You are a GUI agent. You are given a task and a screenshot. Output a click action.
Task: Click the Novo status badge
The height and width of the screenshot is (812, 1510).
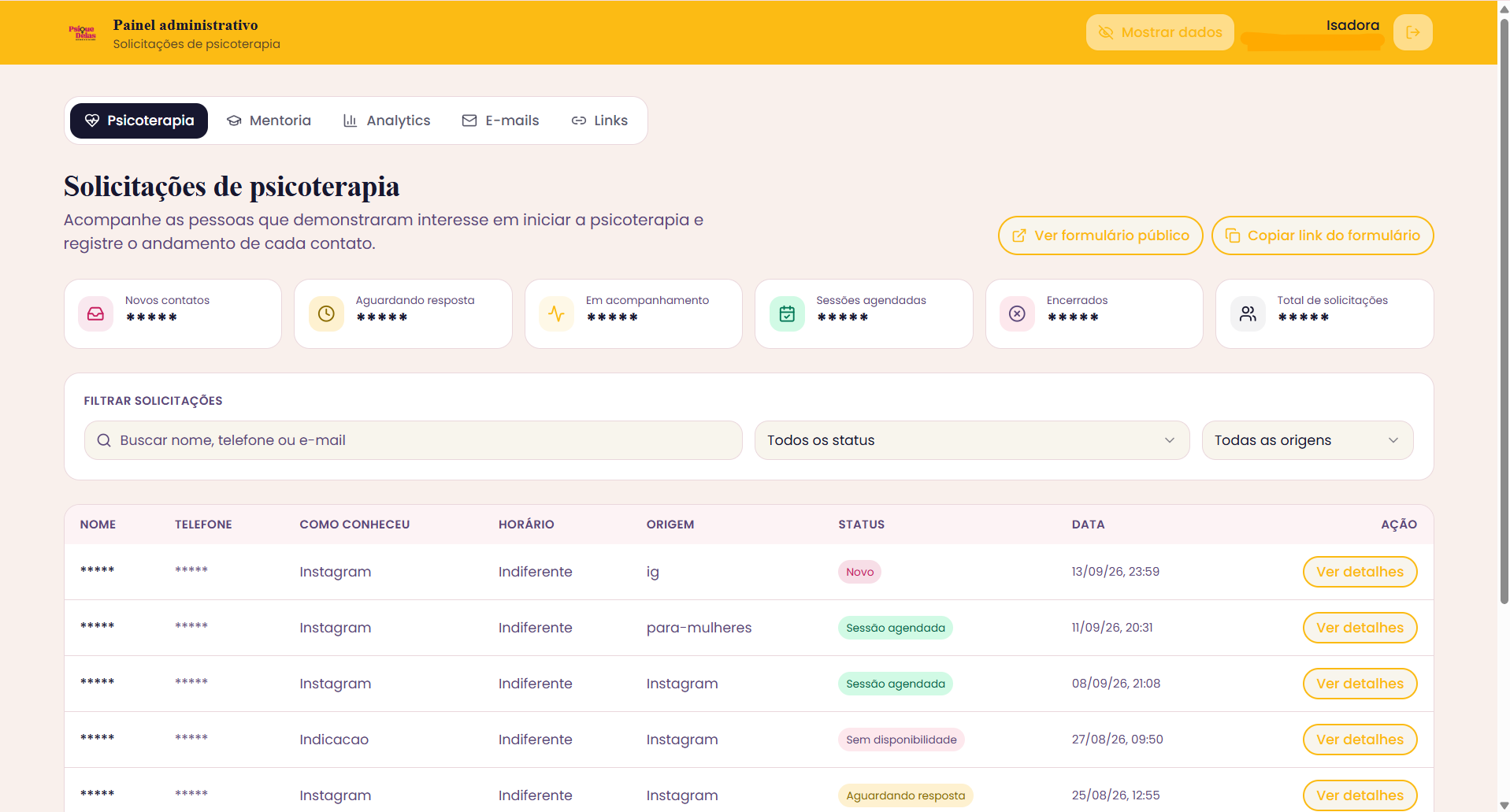(859, 572)
